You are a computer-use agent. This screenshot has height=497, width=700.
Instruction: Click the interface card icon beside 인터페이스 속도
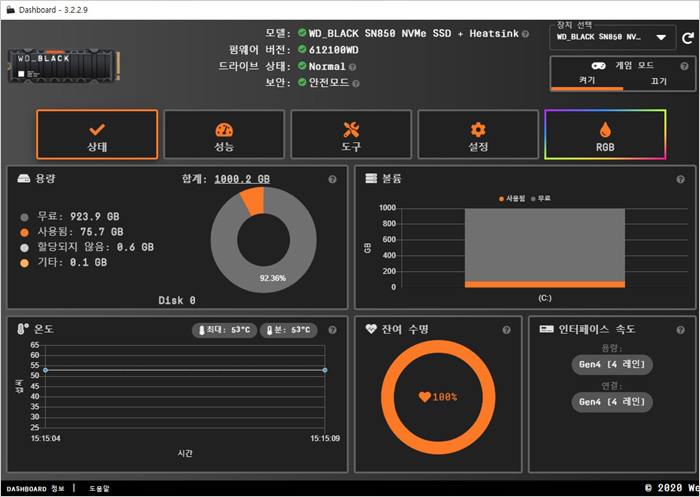click(546, 329)
